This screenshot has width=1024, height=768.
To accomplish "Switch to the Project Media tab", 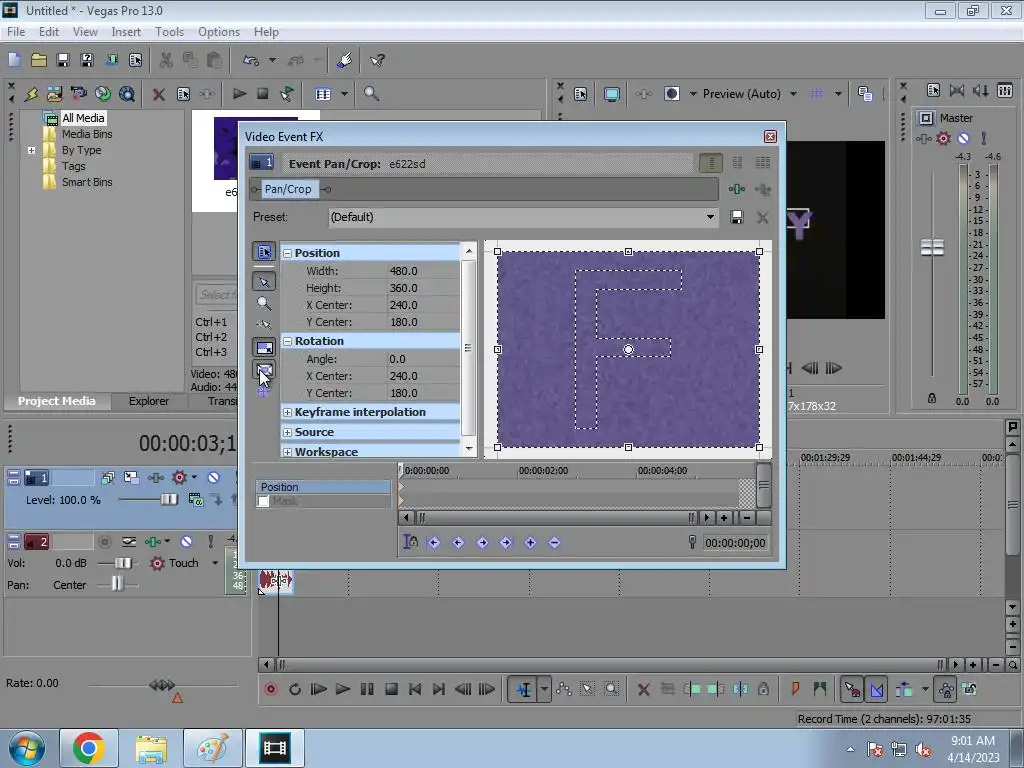I will [56, 401].
